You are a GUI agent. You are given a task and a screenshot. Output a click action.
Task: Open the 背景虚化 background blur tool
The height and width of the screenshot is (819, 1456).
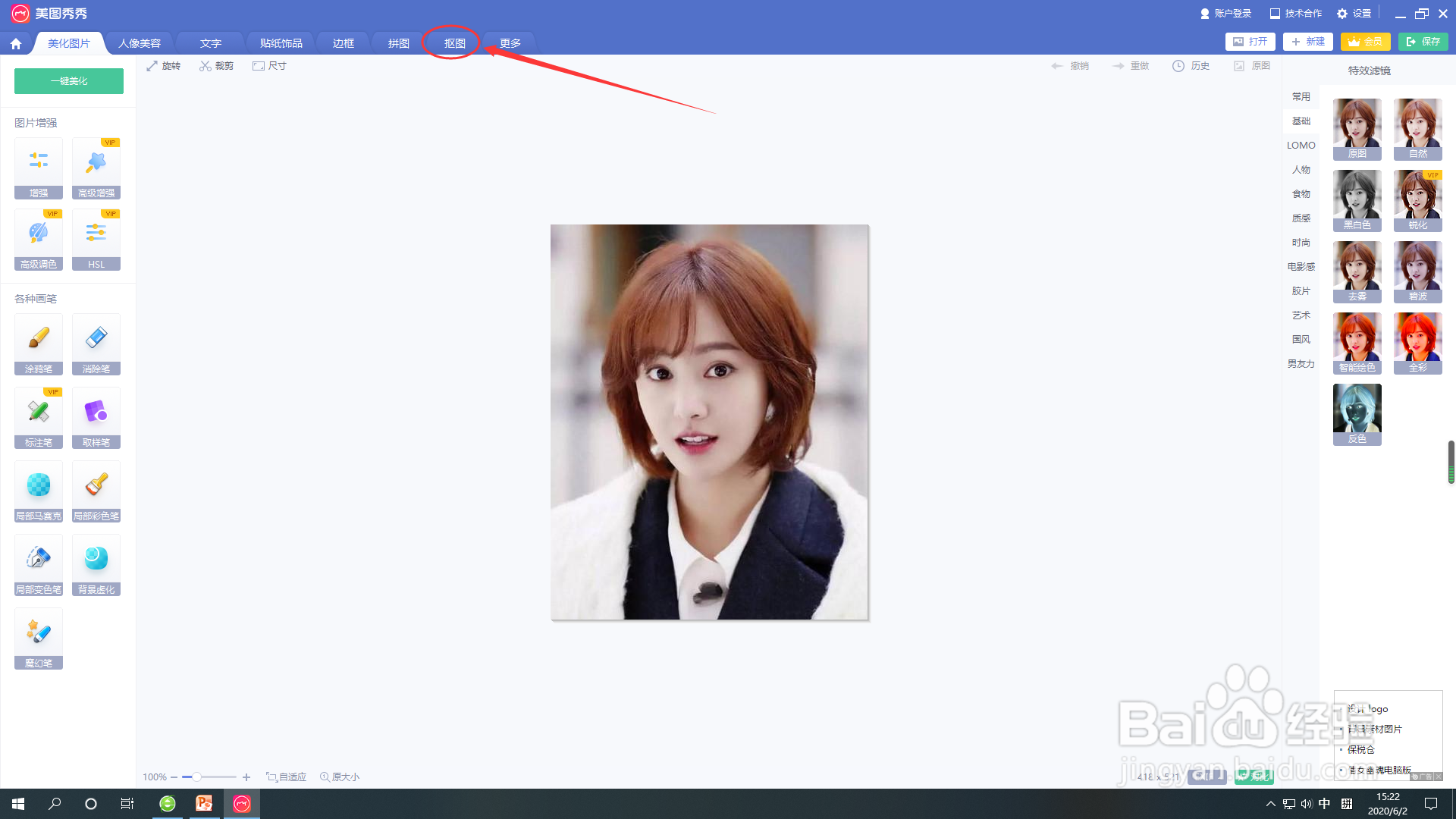click(96, 564)
